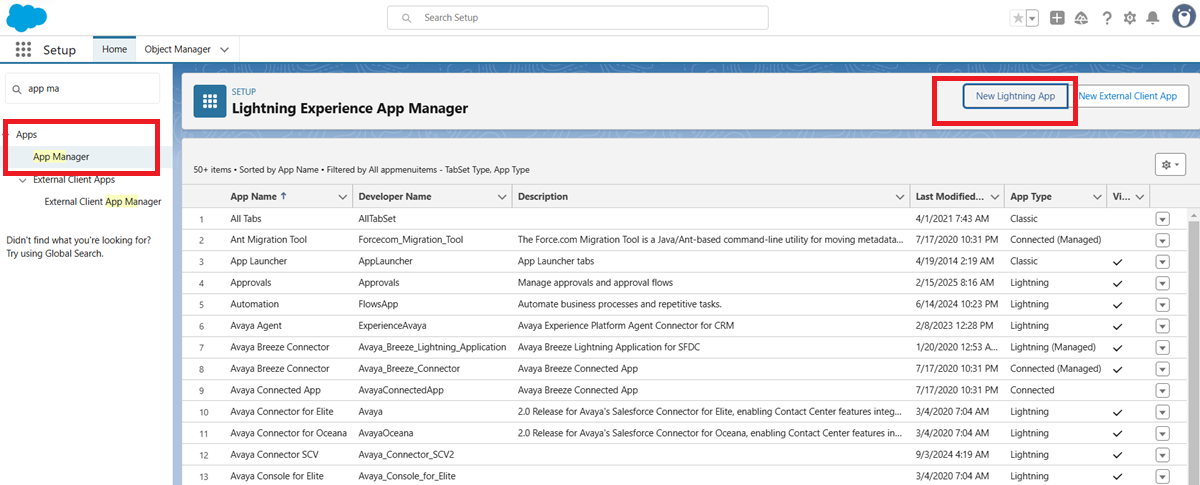This screenshot has width=1200, height=485.
Task: Click the App Manager page header icon
Action: click(209, 101)
